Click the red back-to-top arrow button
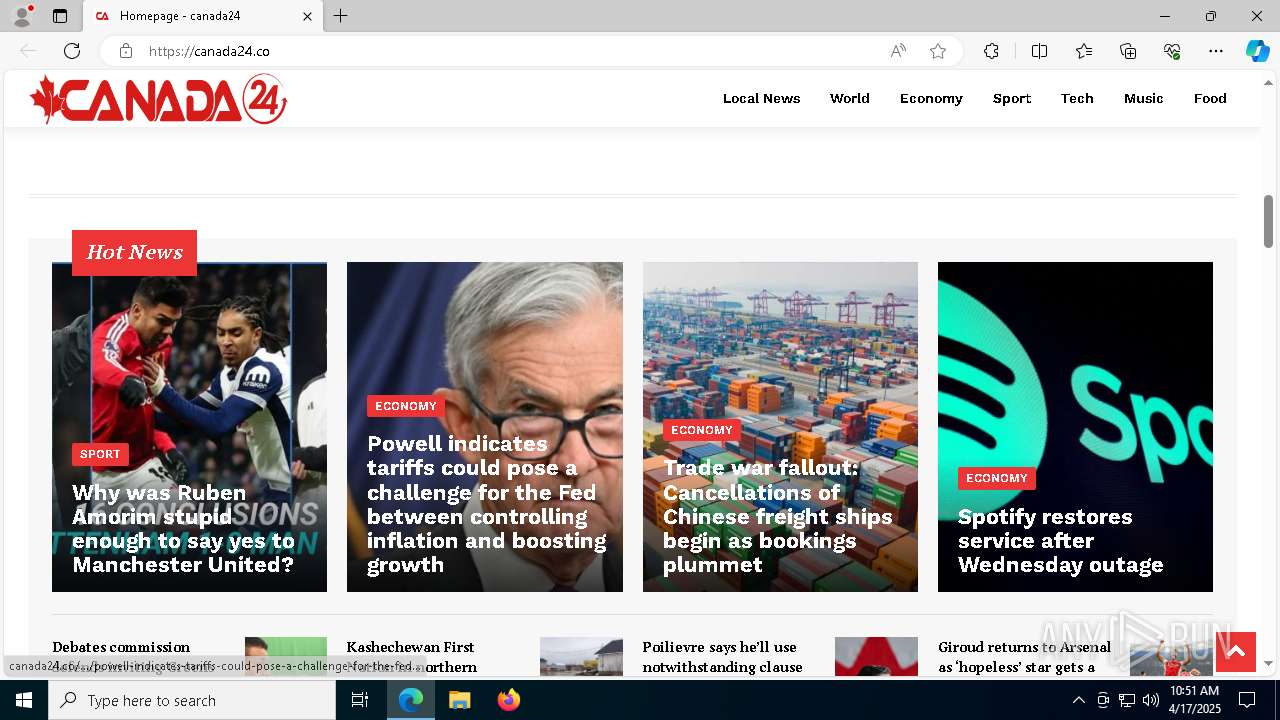 pos(1236,652)
